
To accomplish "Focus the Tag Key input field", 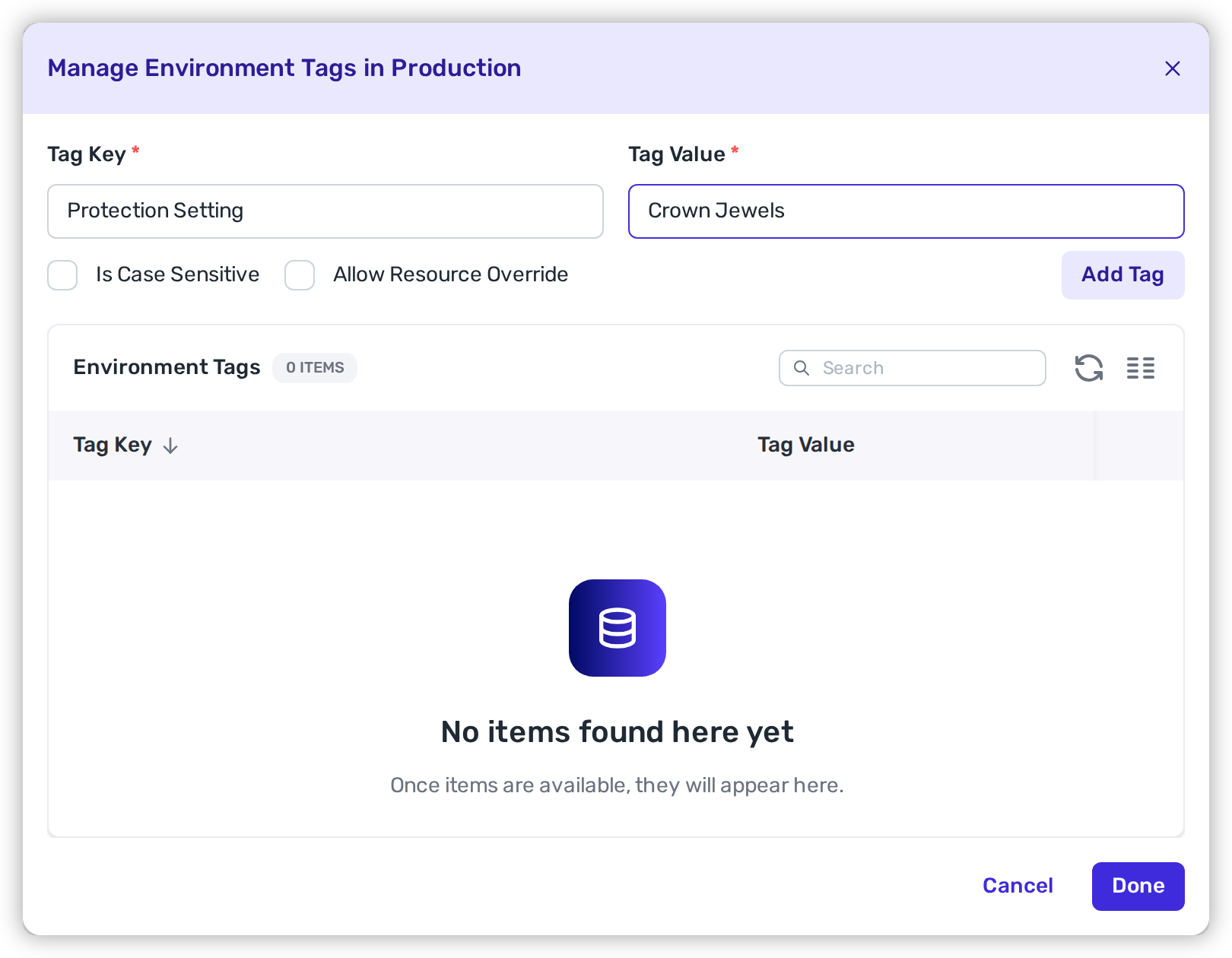I will coord(325,211).
